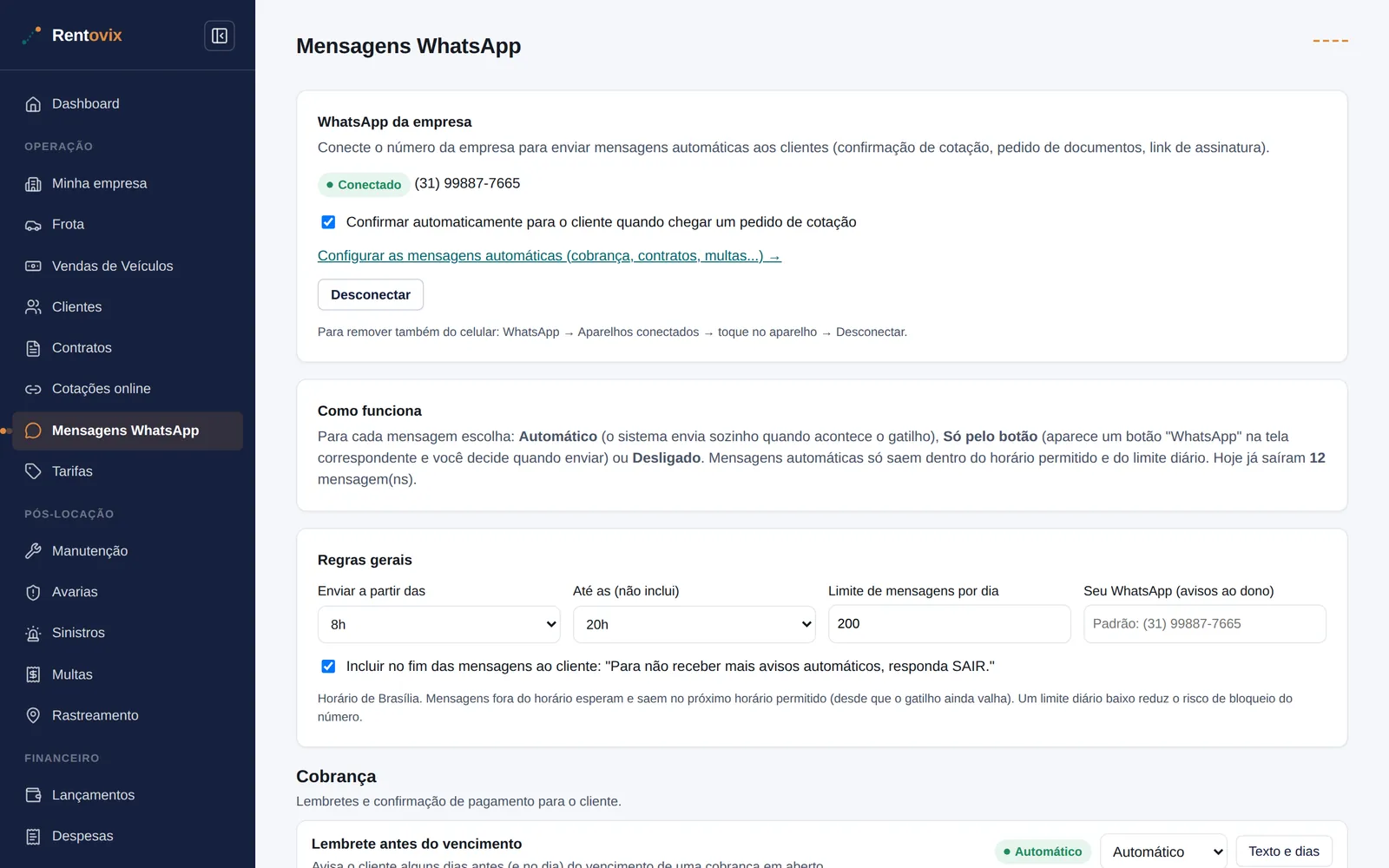The height and width of the screenshot is (868, 1389).
Task: Click the Manutenção wrench icon
Action: click(33, 551)
